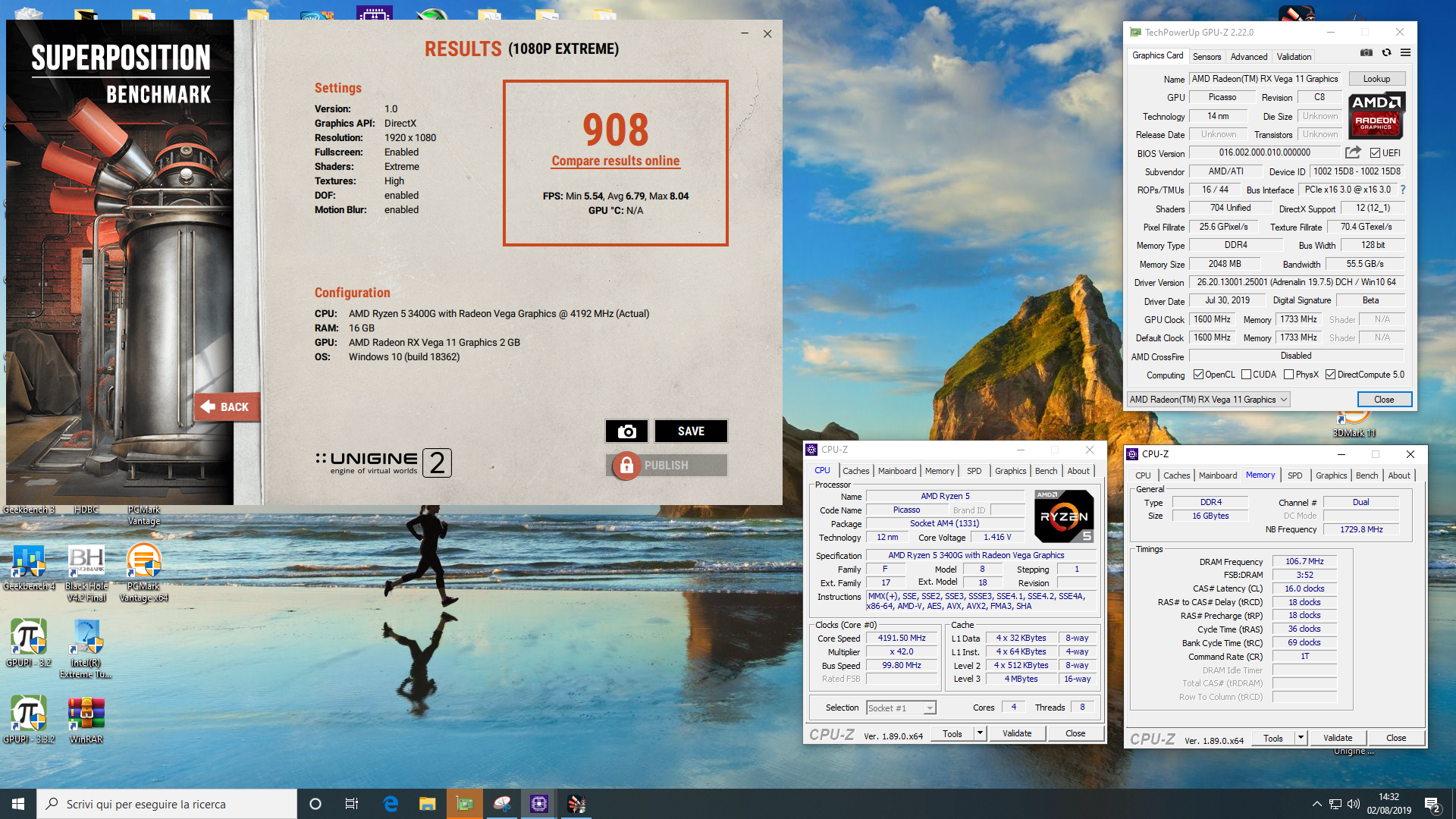Viewport: 1456px width, 819px height.
Task: Click the Superposition taskbar icon
Action: tap(576, 804)
